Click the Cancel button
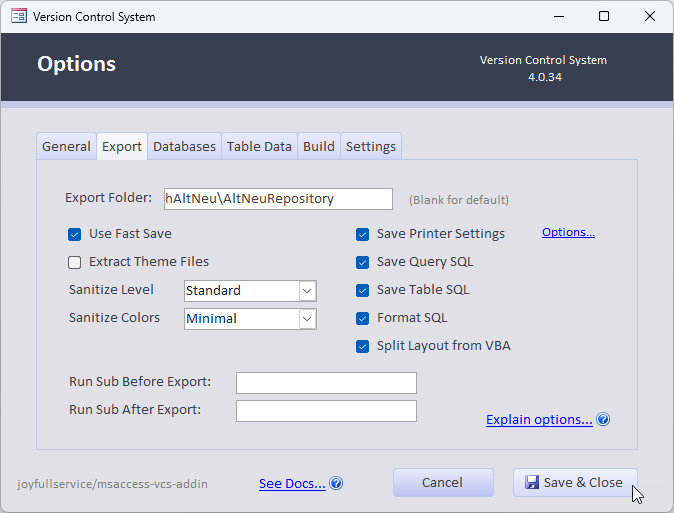The width and height of the screenshot is (674, 513). coord(442,482)
